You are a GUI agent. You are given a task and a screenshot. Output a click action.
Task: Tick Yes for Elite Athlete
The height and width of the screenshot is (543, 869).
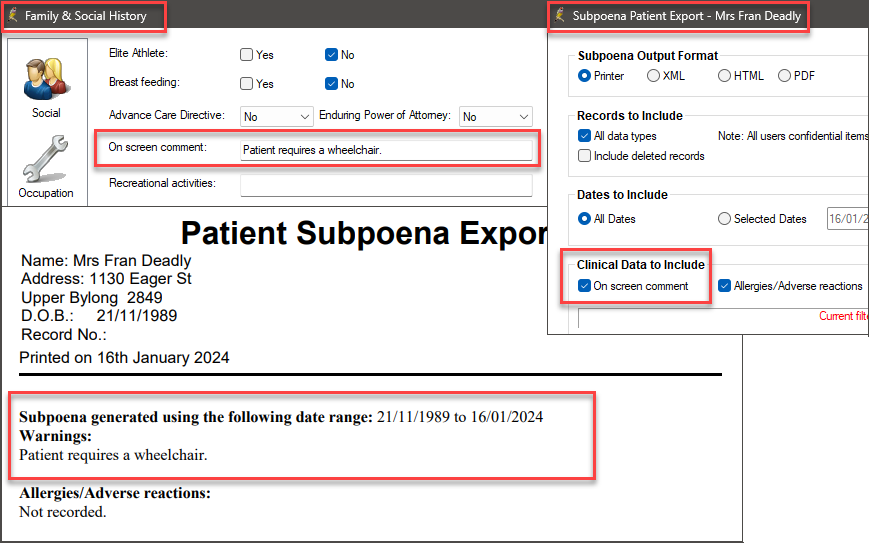coord(246,54)
